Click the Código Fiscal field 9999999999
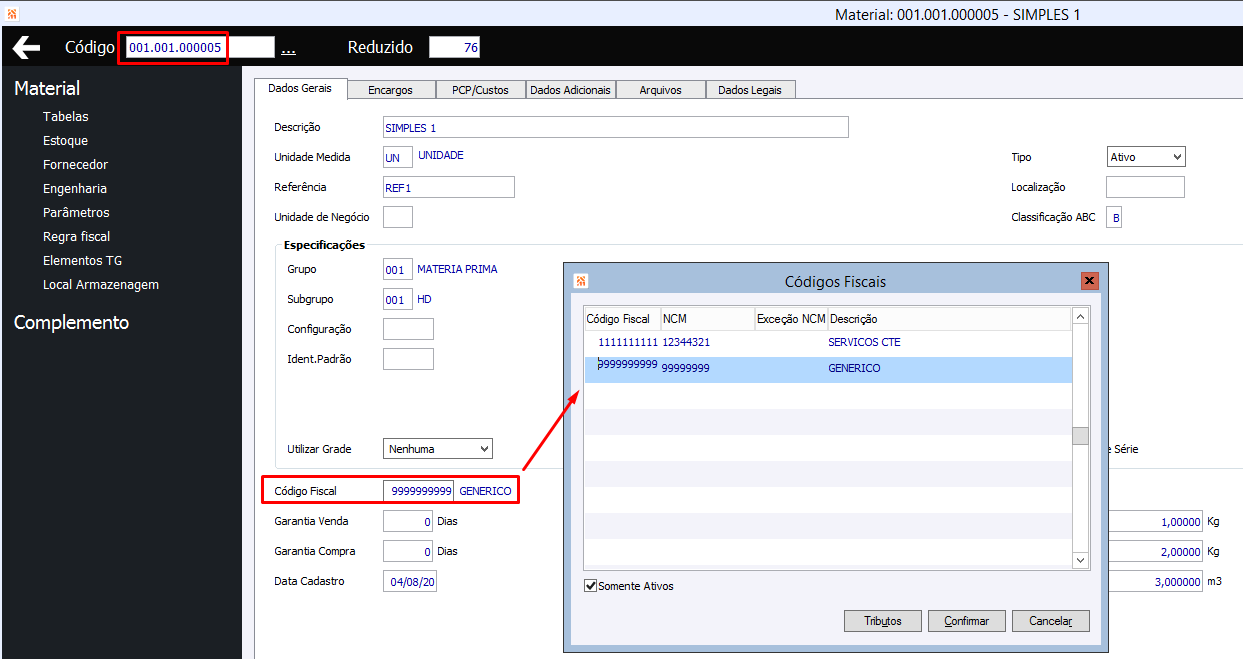This screenshot has height=659, width=1243. pos(419,491)
